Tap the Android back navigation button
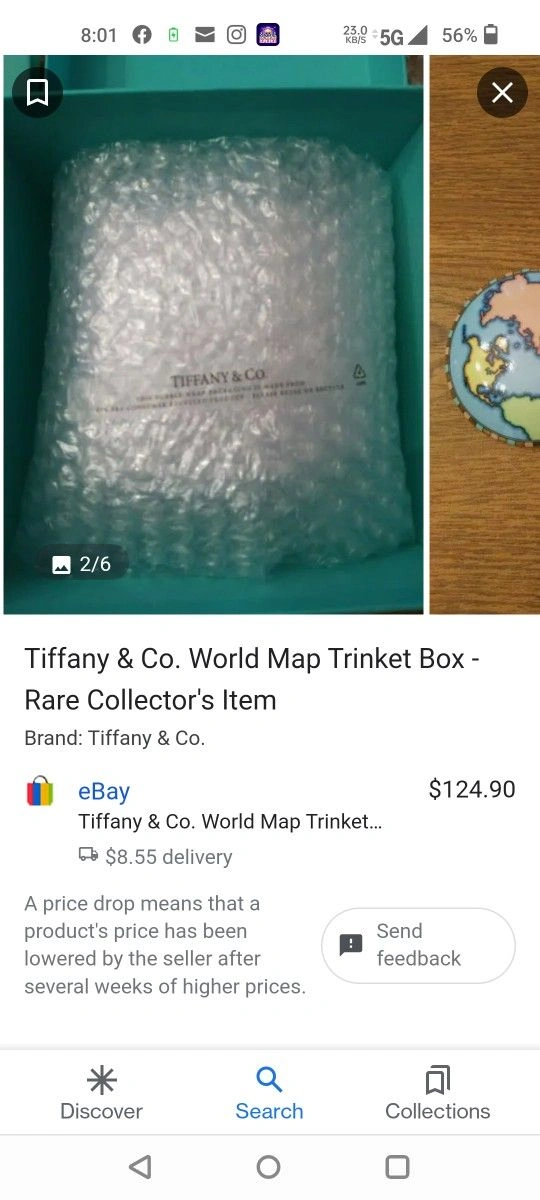The image size is (540, 1200). 140,1167
